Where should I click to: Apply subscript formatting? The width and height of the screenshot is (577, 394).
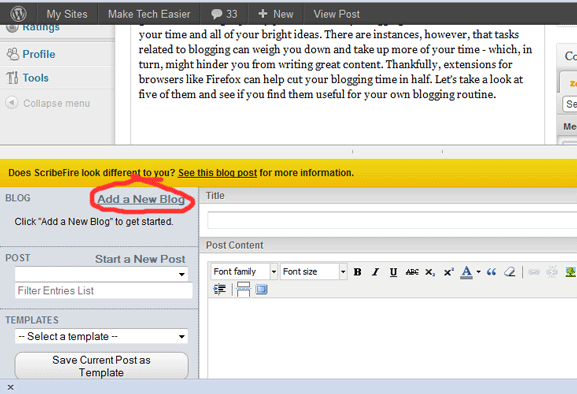430,273
